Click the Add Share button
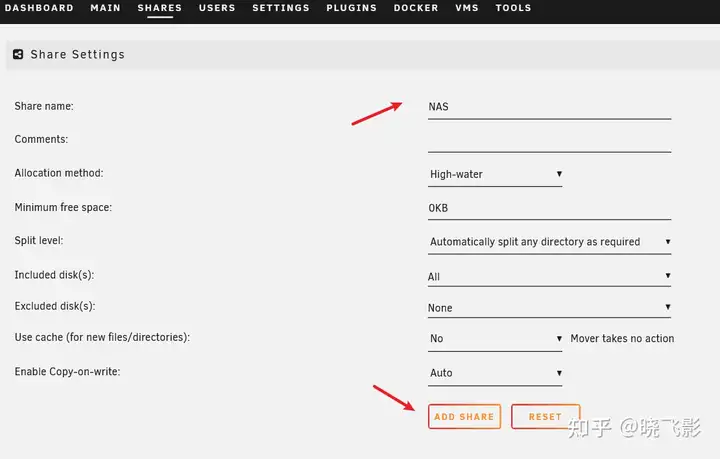This screenshot has width=720, height=459. click(x=464, y=416)
